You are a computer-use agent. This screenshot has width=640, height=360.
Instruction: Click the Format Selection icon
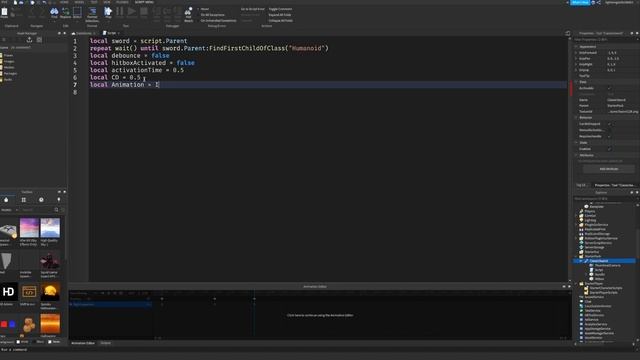pos(92,11)
